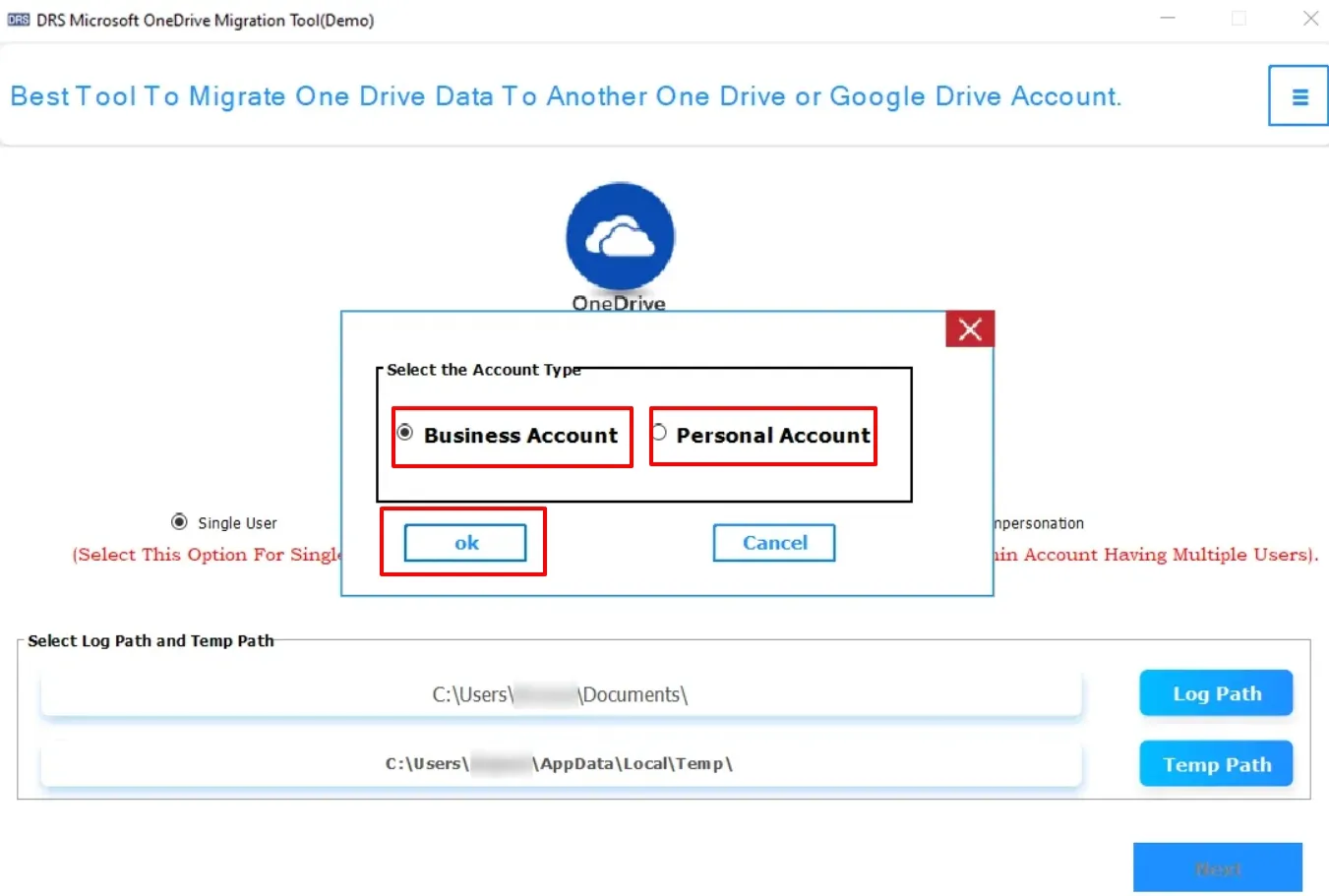Image resolution: width=1329 pixels, height=896 pixels.
Task: Select the Business Account option
Action: coord(405,433)
